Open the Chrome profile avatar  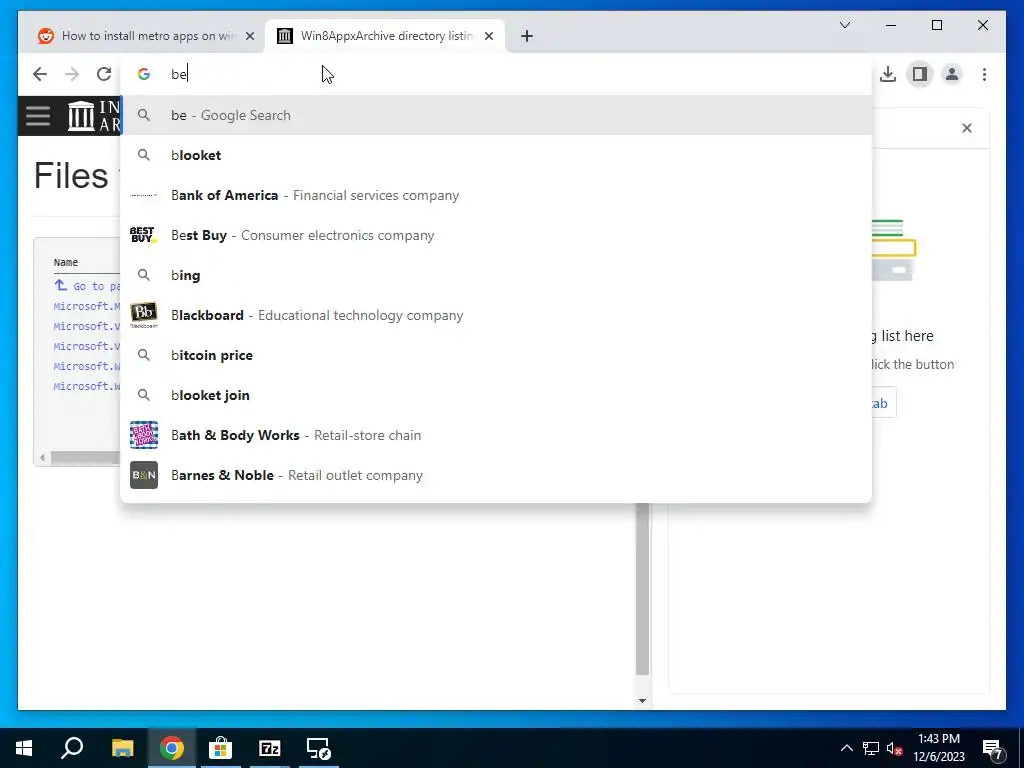coord(952,74)
